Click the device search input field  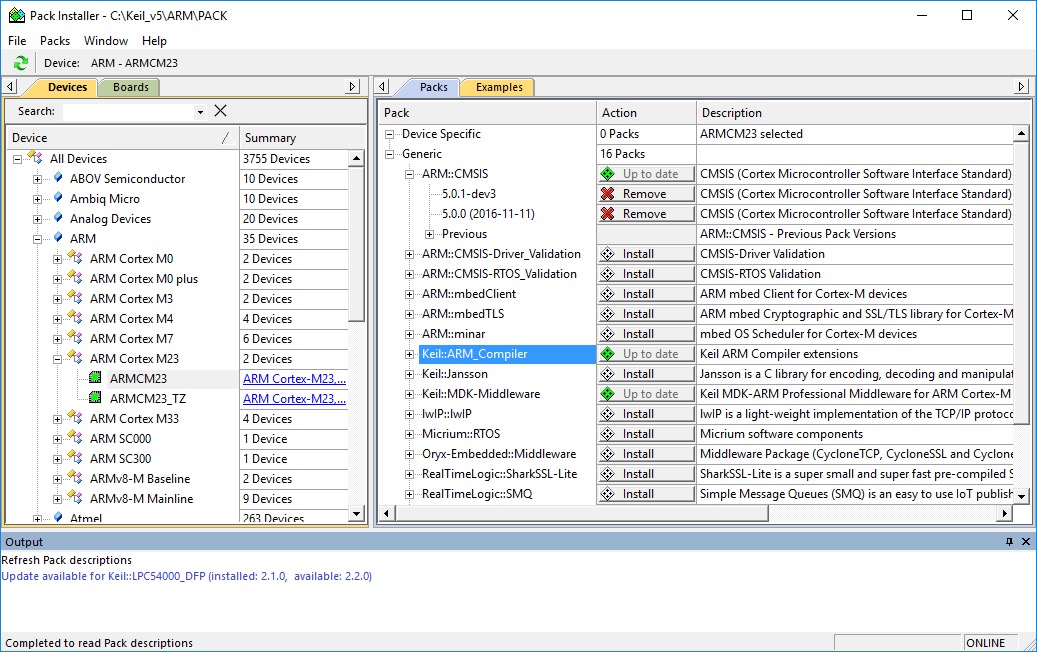pos(128,112)
